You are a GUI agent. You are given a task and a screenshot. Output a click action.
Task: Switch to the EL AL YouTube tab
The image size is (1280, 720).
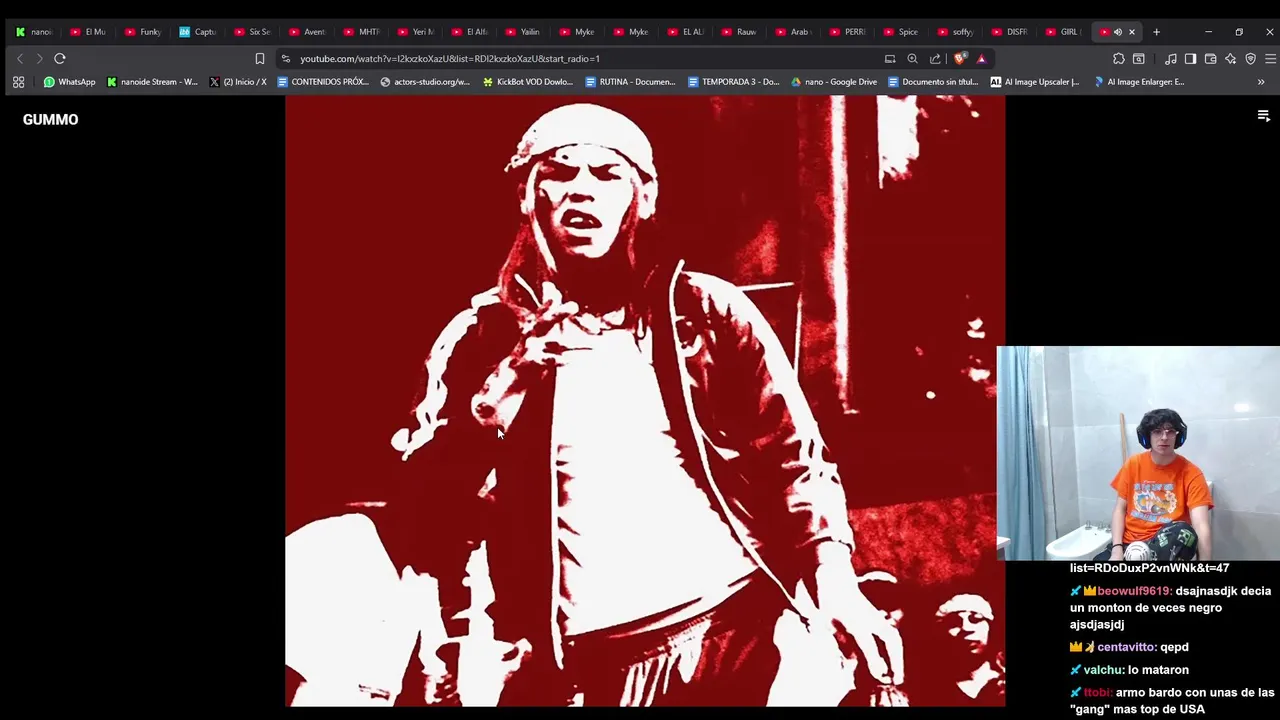[x=685, y=32]
